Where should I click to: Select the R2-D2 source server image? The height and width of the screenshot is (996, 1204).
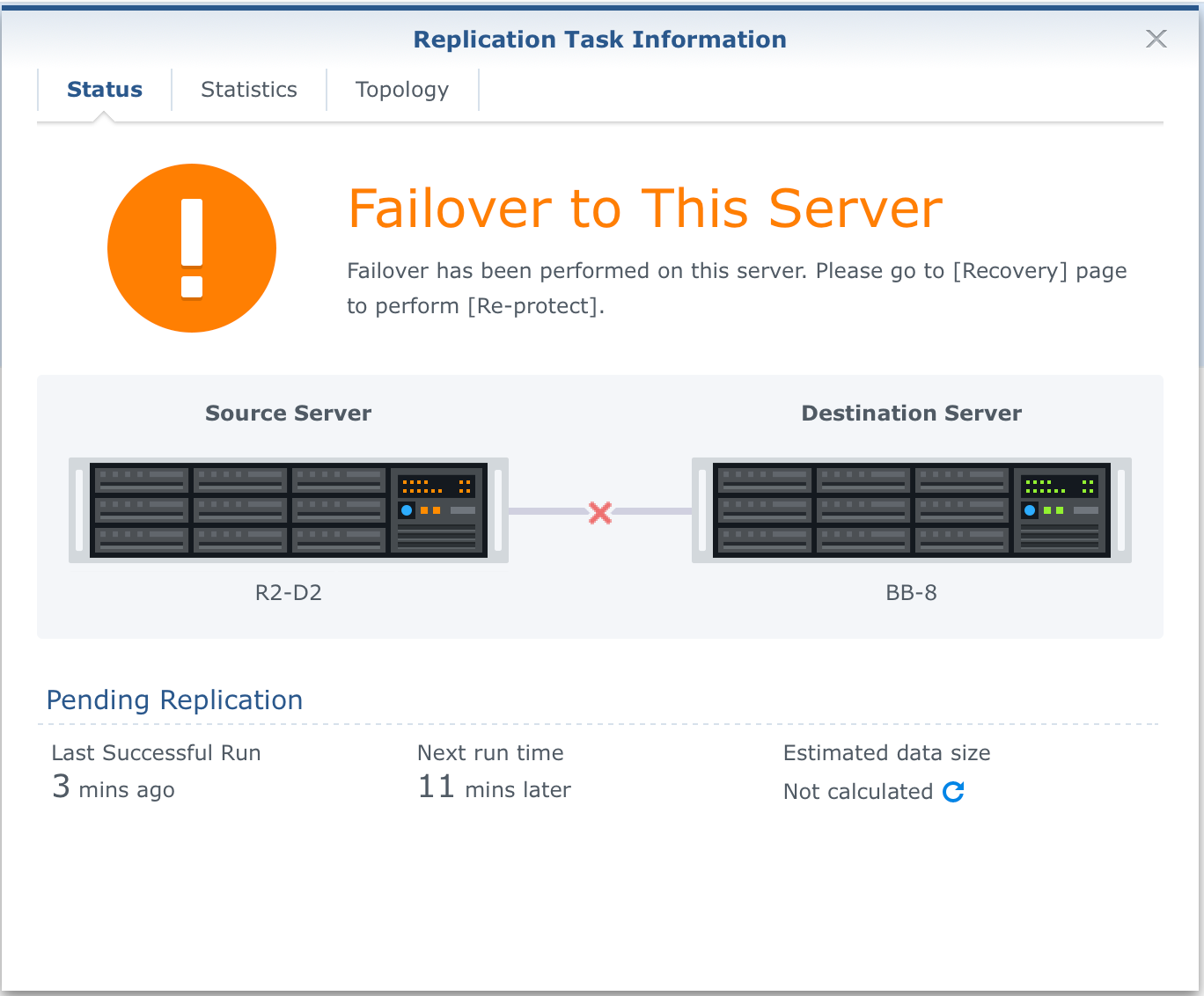coord(289,510)
